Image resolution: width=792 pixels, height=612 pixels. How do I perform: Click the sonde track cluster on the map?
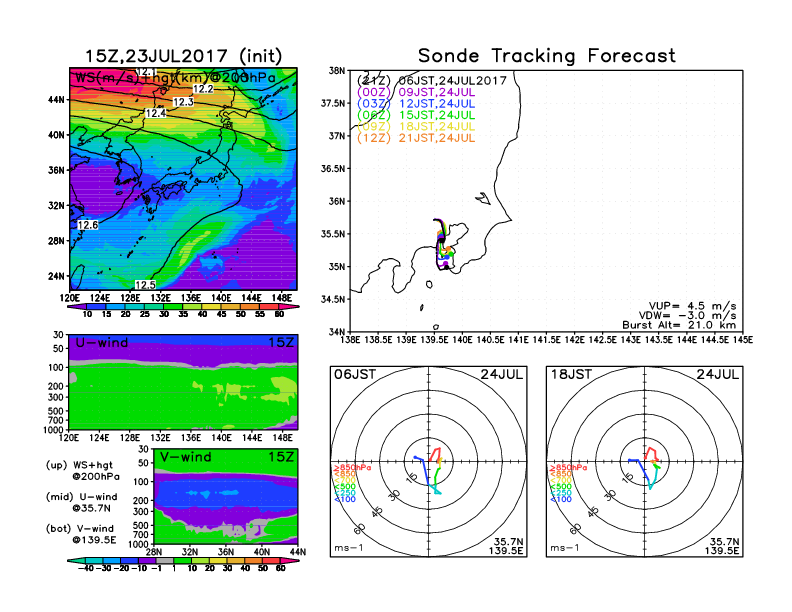443,244
